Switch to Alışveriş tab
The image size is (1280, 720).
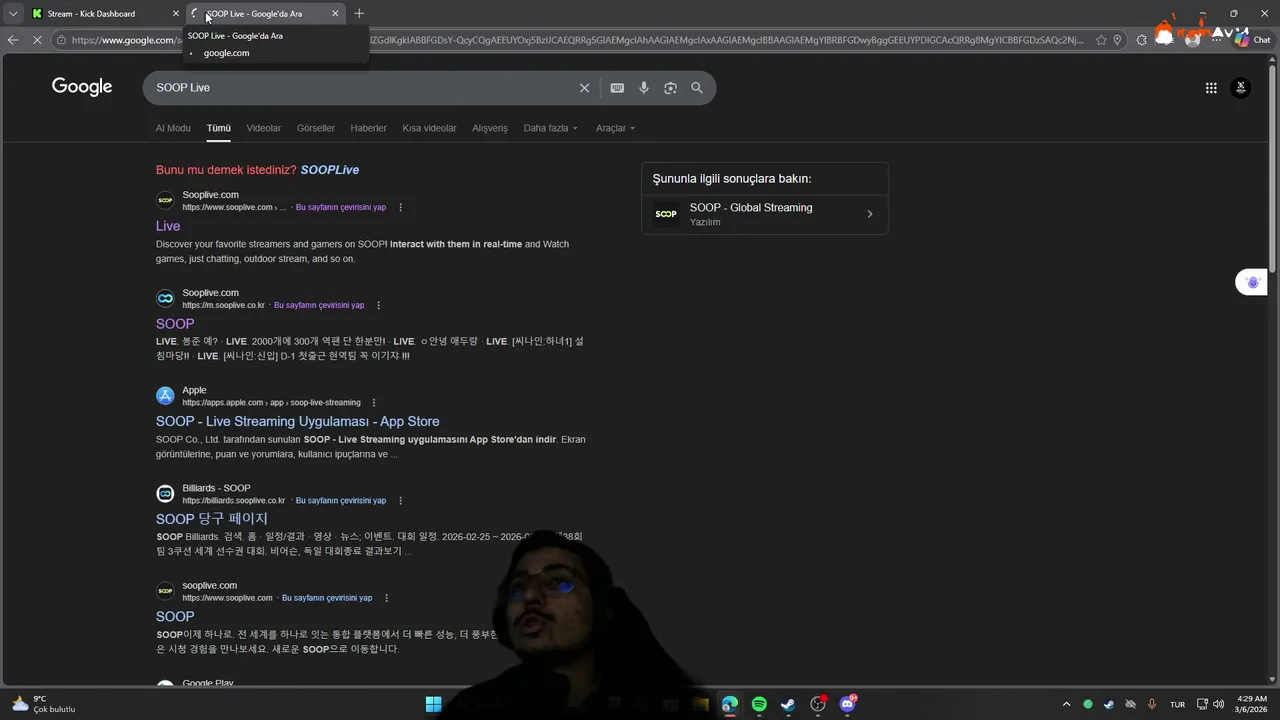490,128
